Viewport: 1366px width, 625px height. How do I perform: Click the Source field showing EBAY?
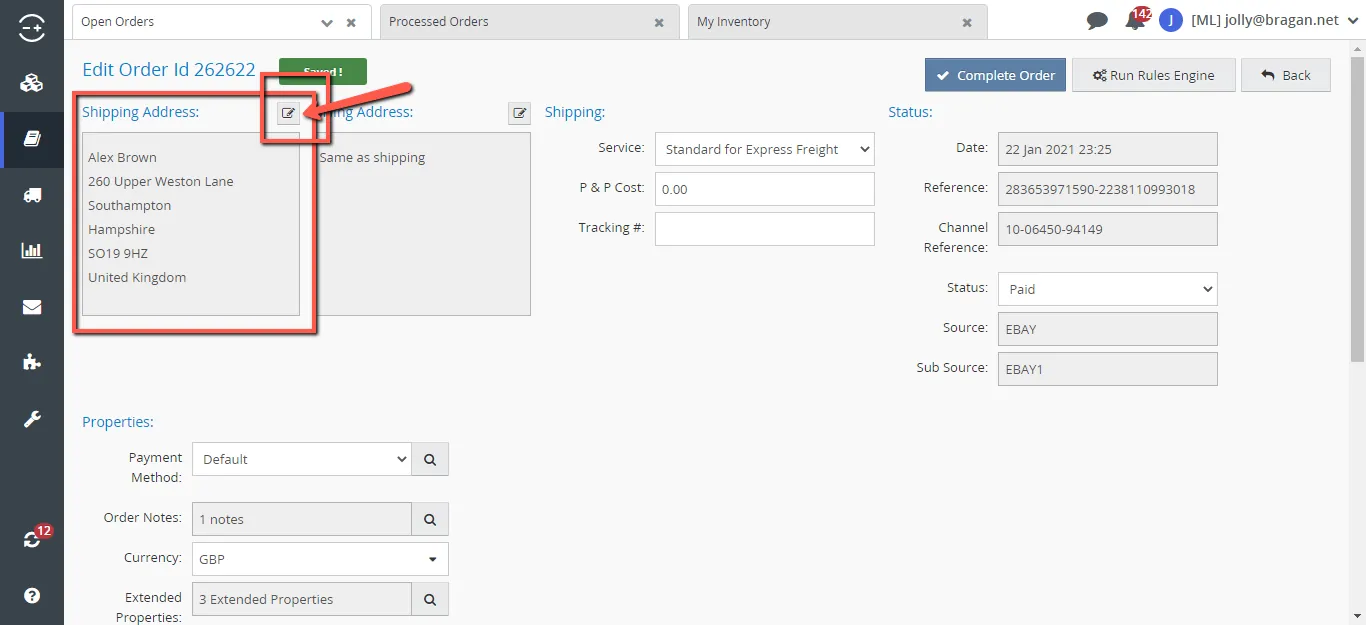(x=1108, y=329)
